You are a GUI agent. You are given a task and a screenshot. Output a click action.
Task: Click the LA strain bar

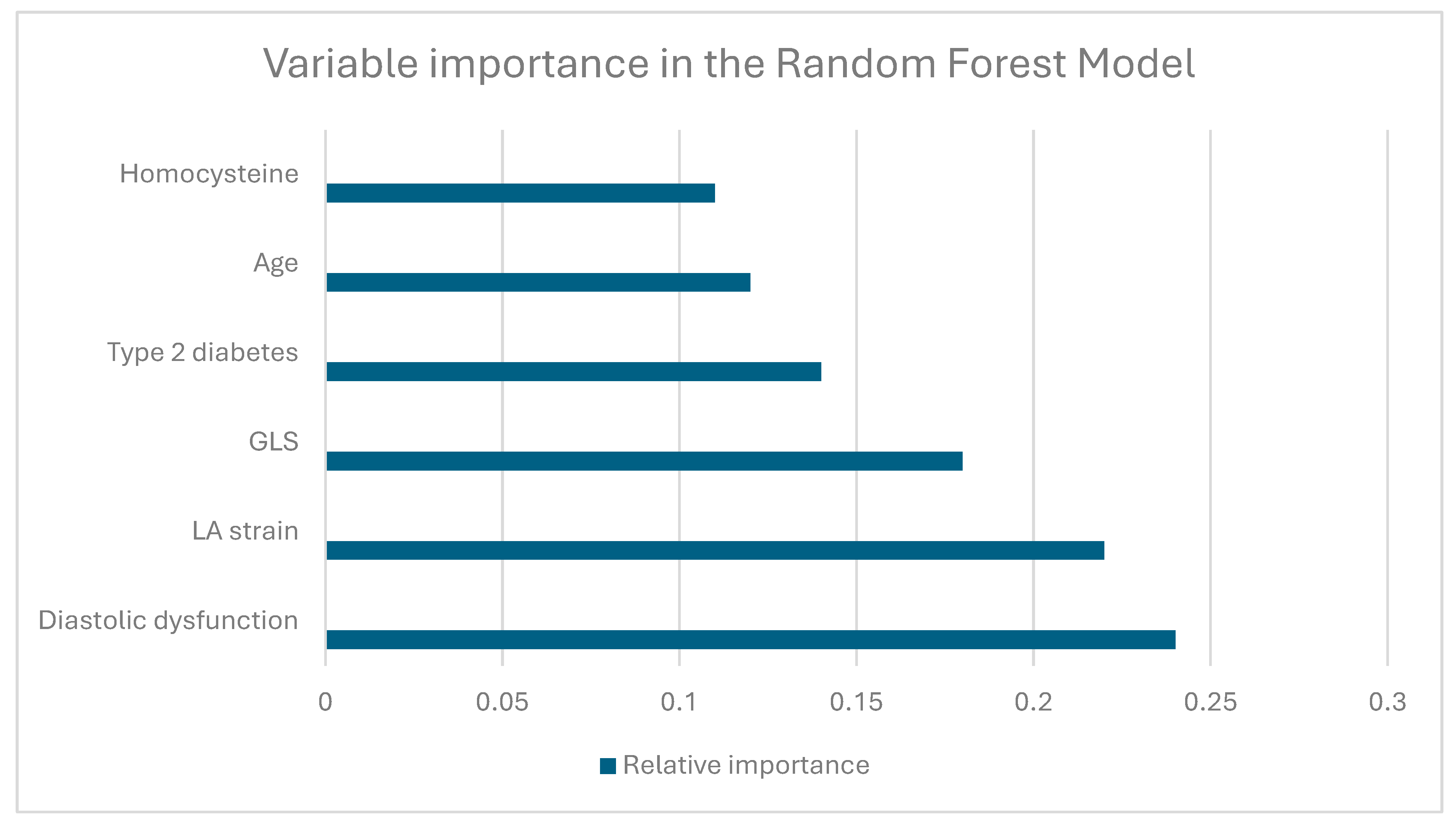point(715,551)
